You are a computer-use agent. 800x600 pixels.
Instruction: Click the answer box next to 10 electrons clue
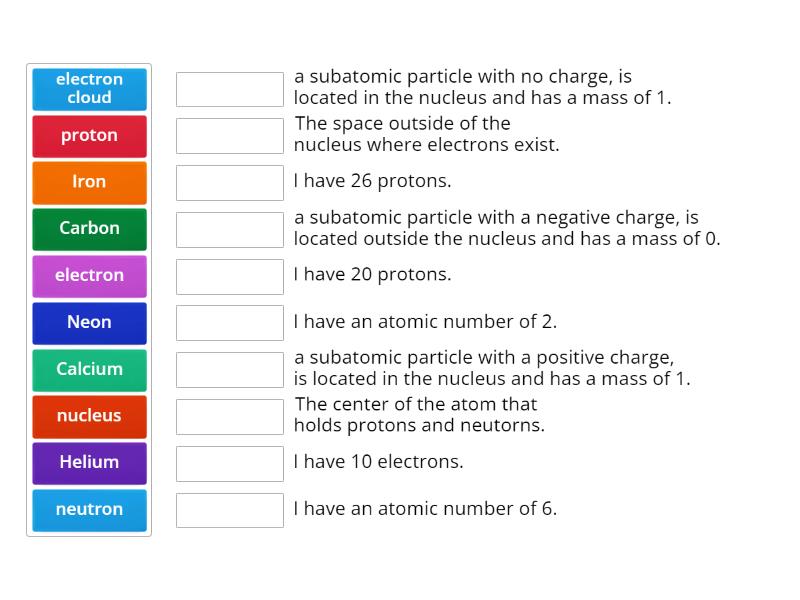coord(229,463)
